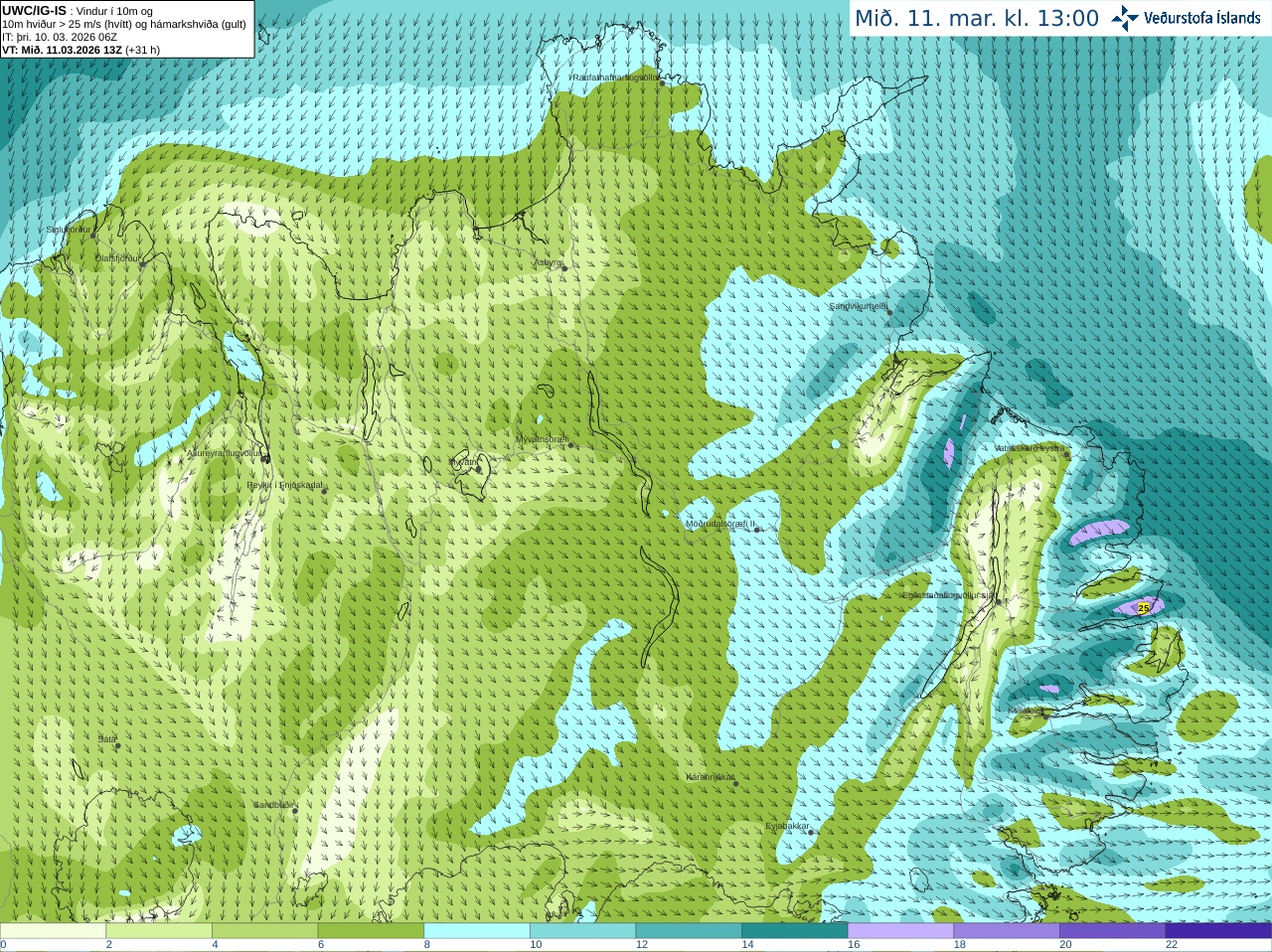Image resolution: width=1272 pixels, height=952 pixels.
Task: Click the date heading Mið. 11. mar. kl. 13:00
Action: tap(977, 18)
